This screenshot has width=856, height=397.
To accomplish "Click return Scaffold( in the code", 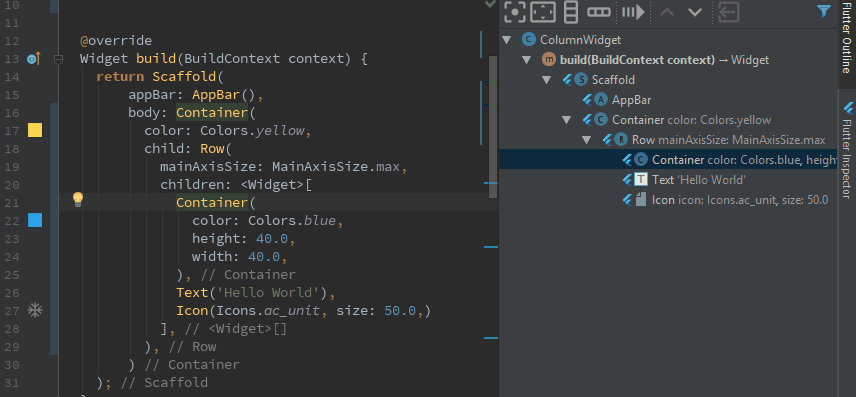I will tap(160, 77).
